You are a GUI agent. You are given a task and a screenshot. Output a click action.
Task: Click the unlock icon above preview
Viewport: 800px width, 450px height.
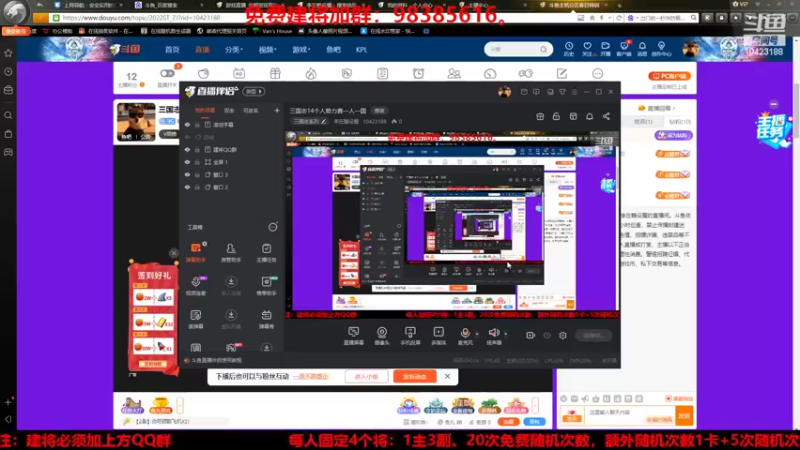556,116
